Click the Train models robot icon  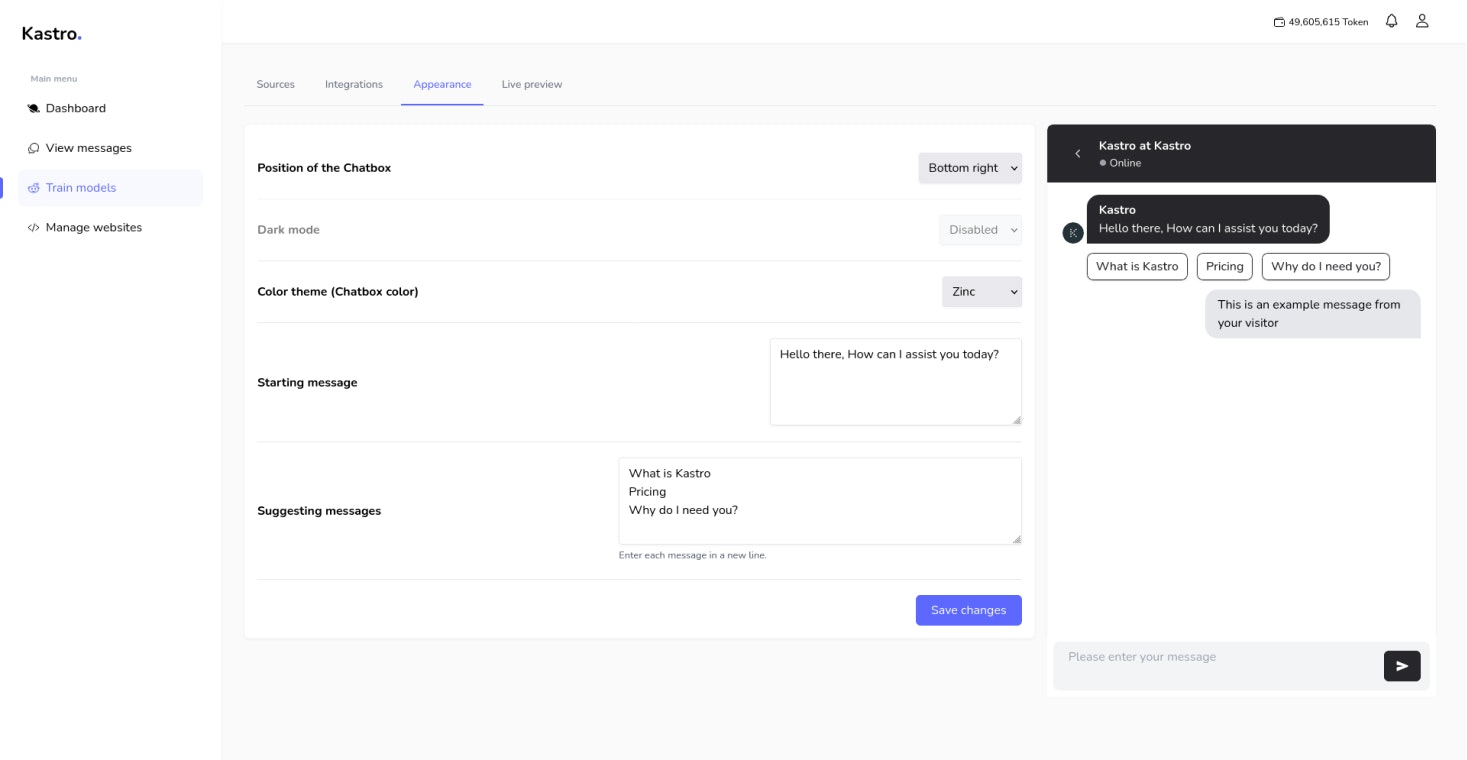pos(34,188)
